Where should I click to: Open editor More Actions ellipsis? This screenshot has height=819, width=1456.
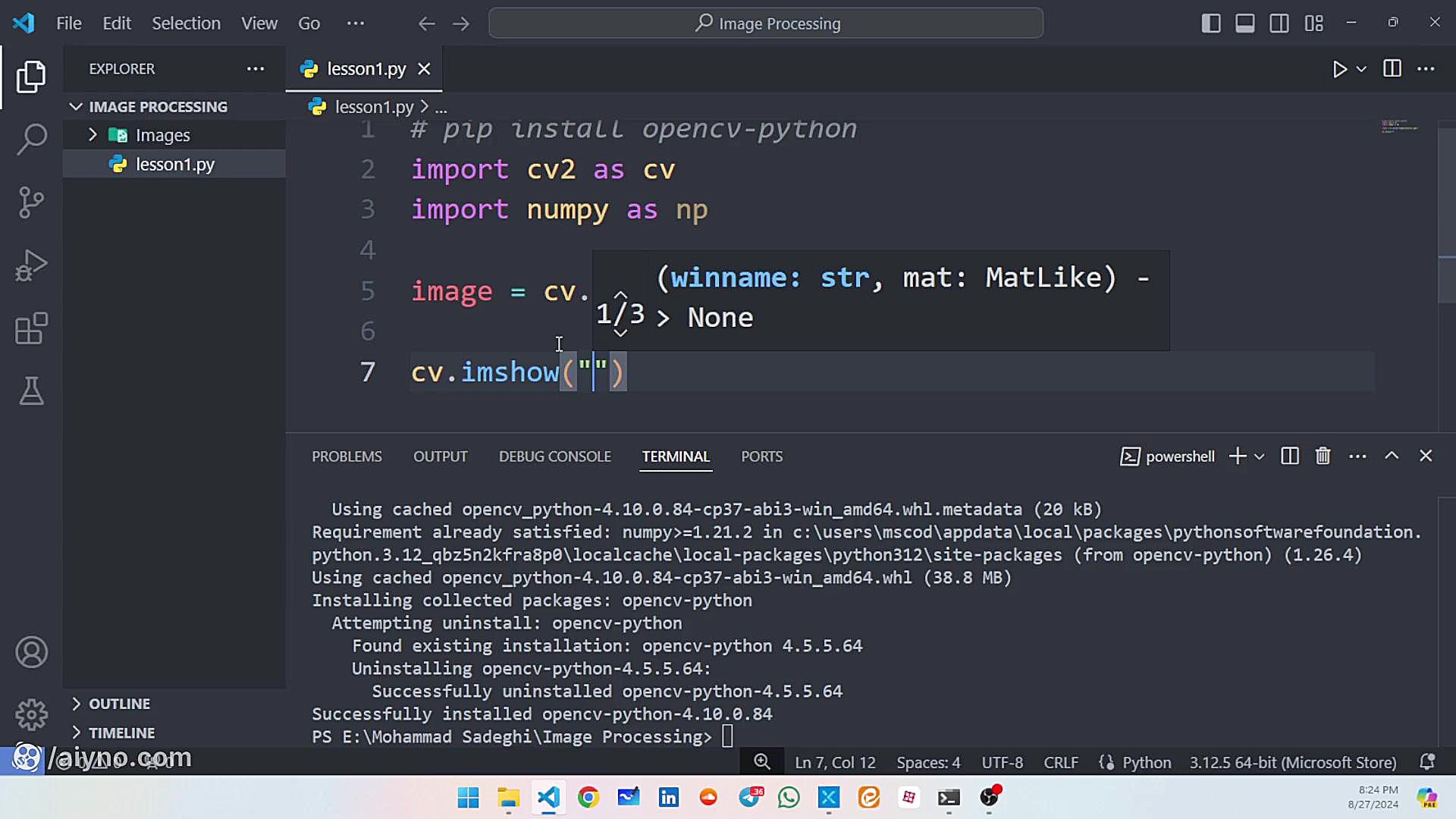tap(1426, 69)
